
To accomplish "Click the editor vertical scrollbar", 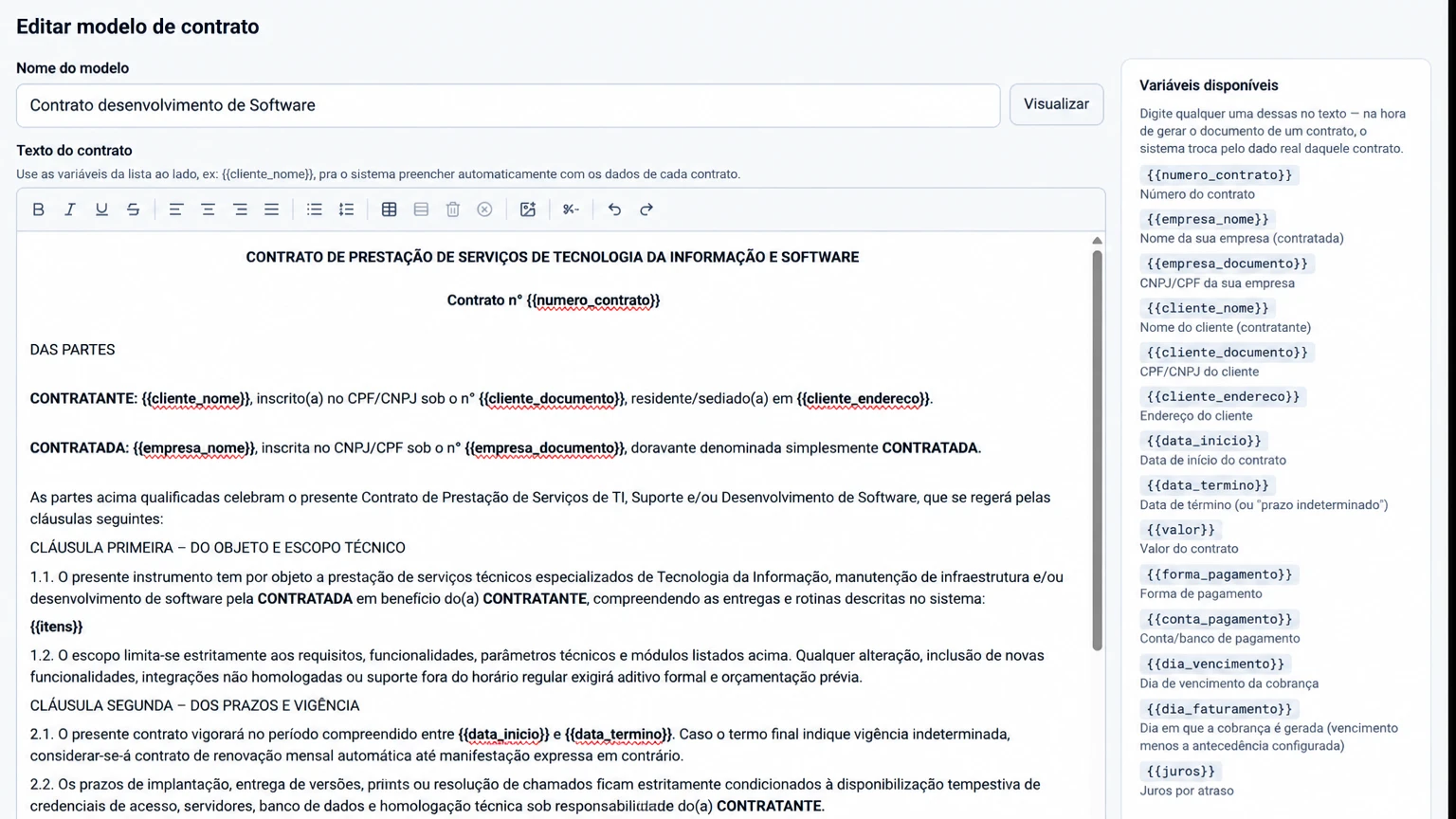I will pos(1098,450).
